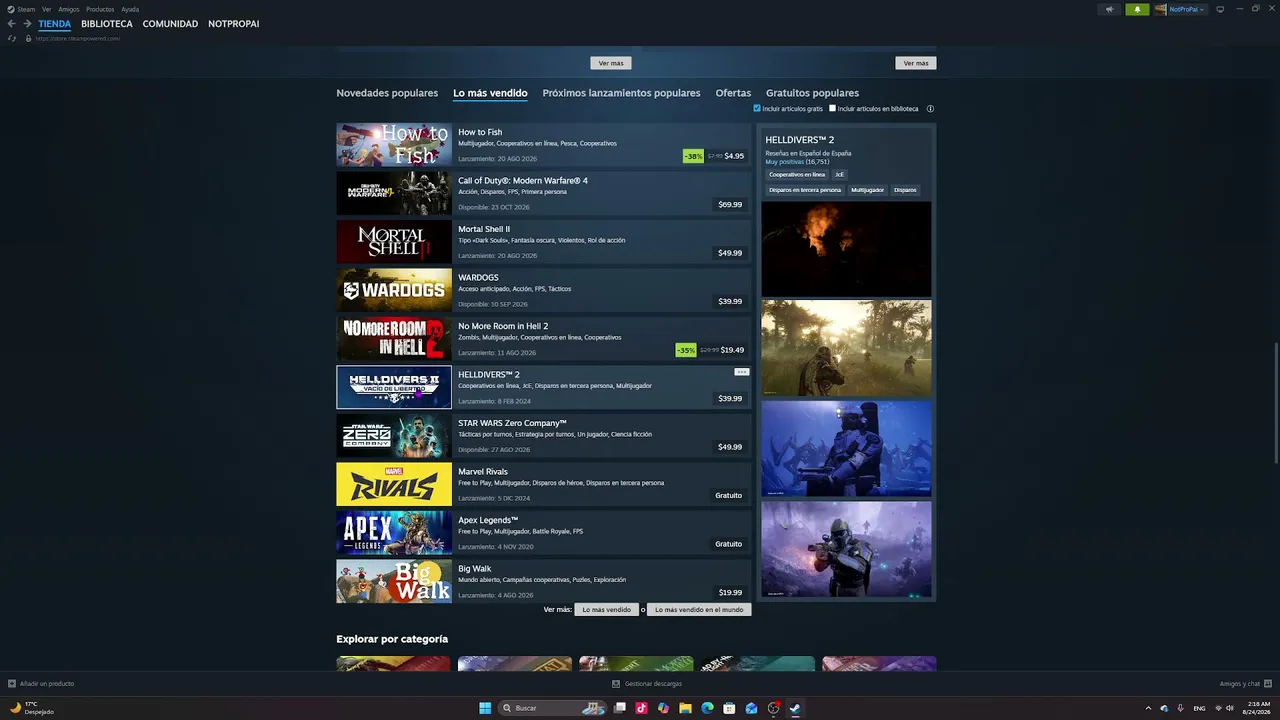
Task: Open the Copilot taskbar icon
Action: pyautogui.click(x=663, y=708)
